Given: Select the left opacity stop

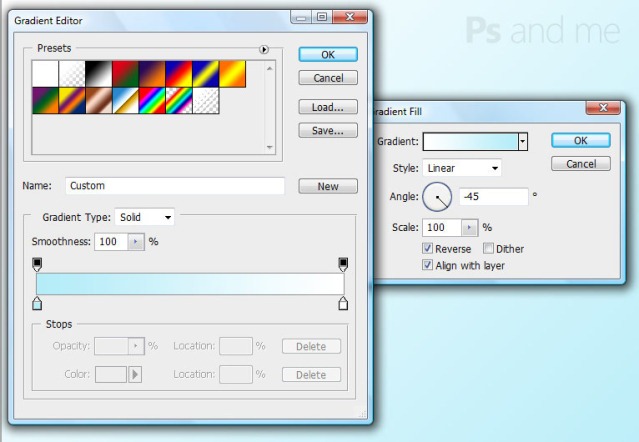Looking at the screenshot, I should (x=37, y=264).
